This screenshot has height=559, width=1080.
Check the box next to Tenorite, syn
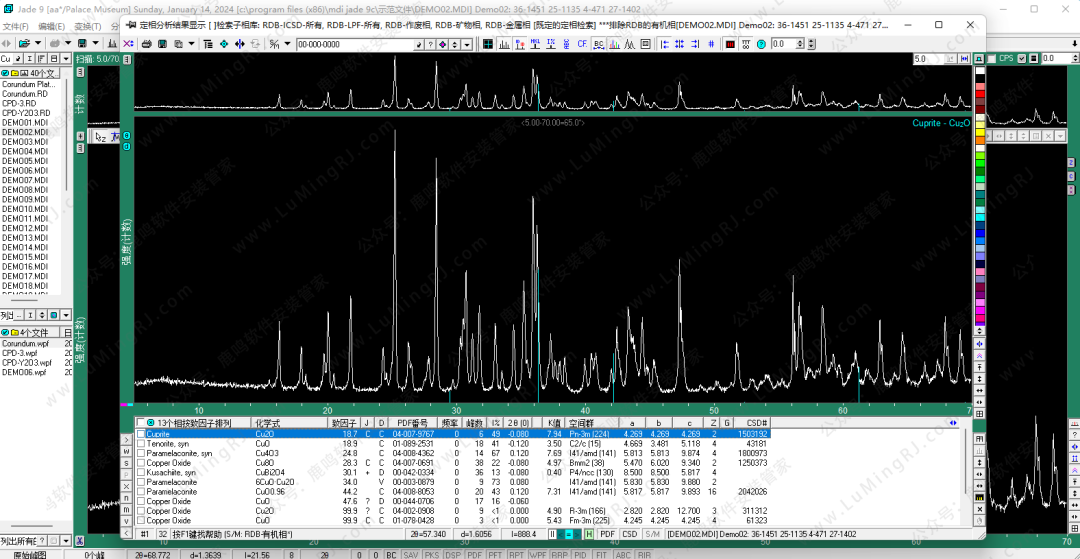coord(141,443)
